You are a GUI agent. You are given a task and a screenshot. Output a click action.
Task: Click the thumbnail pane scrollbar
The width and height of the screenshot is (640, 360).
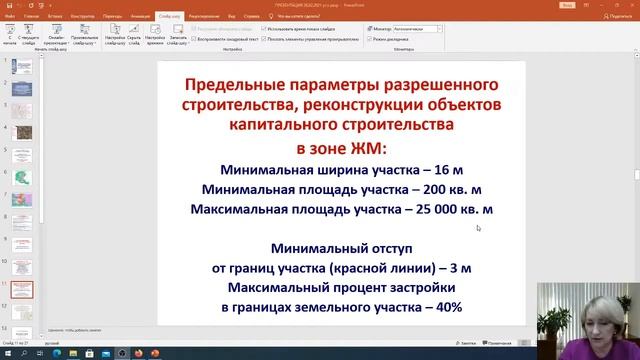pos(41,141)
